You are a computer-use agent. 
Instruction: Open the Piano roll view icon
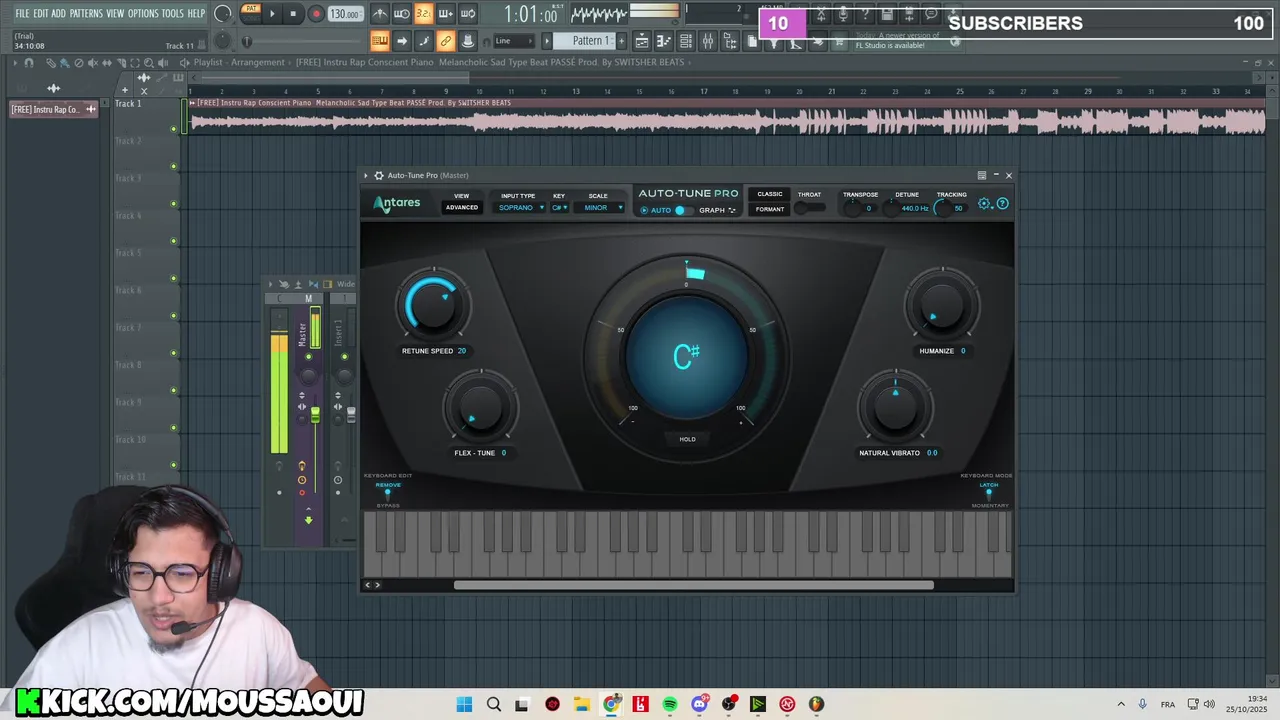click(x=664, y=41)
